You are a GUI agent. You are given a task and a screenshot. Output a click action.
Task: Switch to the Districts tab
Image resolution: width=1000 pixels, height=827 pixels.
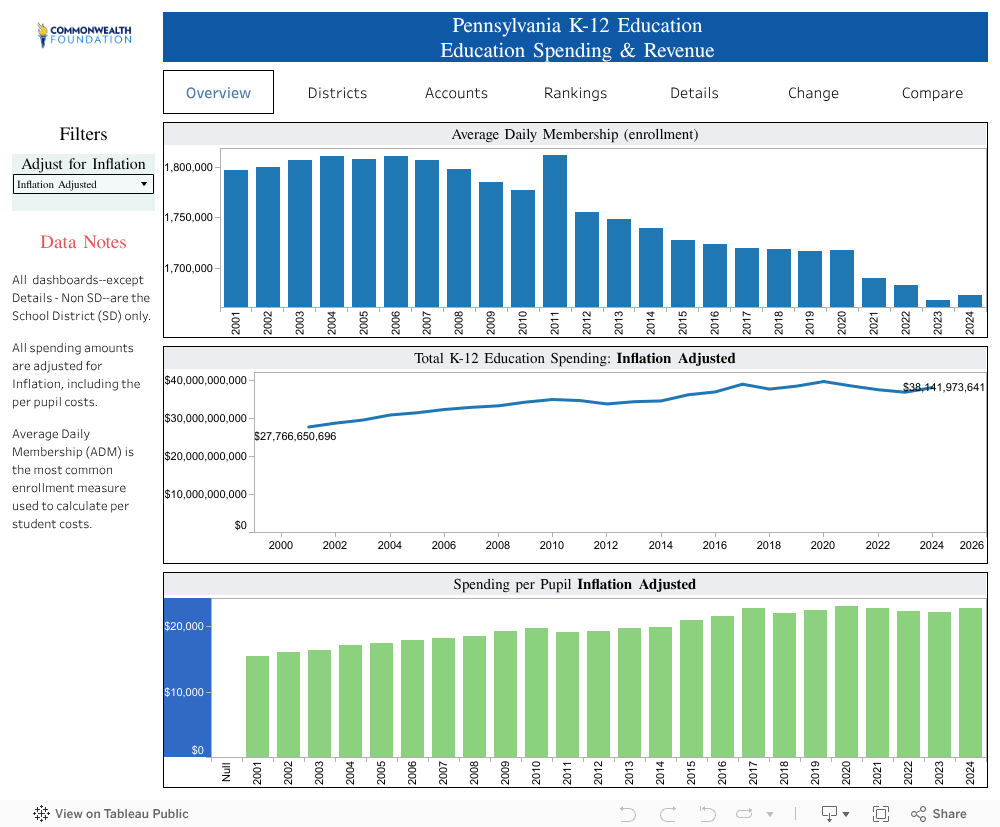pos(337,93)
